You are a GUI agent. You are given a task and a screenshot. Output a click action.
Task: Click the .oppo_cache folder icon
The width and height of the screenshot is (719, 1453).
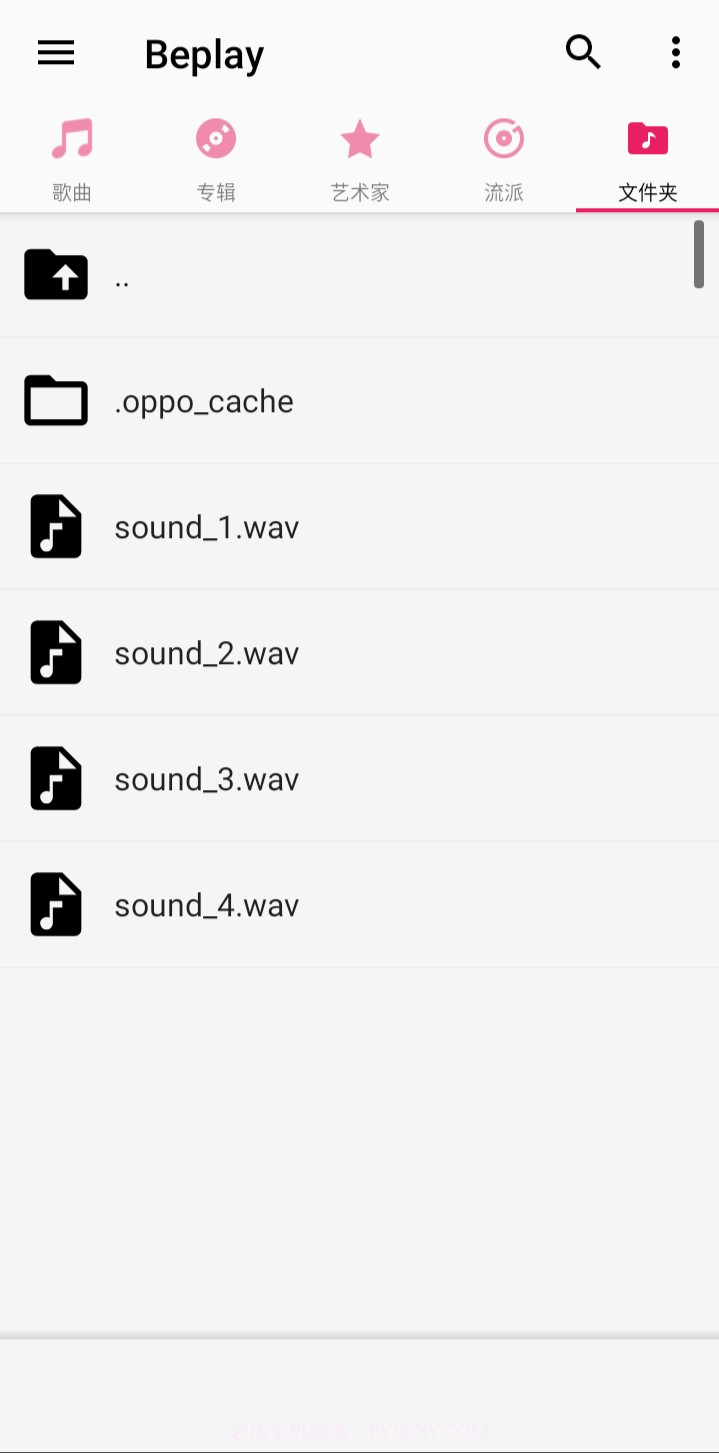(x=56, y=400)
